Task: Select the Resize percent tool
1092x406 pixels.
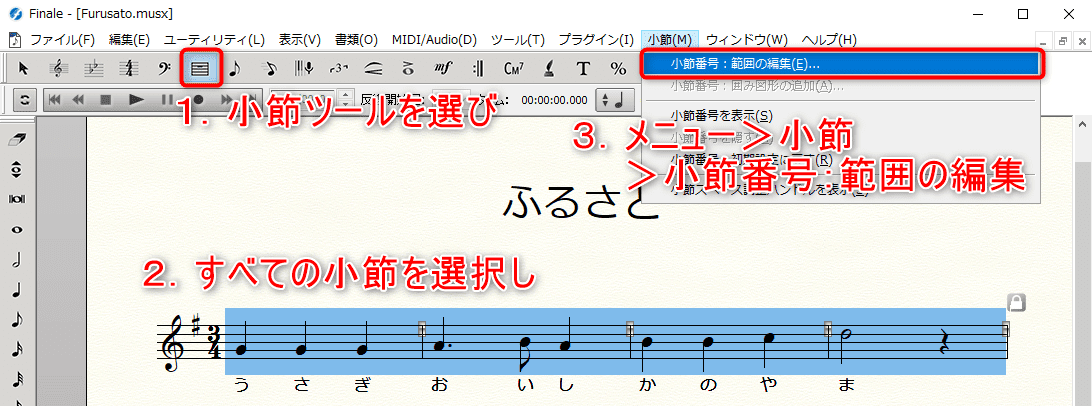Action: point(618,68)
